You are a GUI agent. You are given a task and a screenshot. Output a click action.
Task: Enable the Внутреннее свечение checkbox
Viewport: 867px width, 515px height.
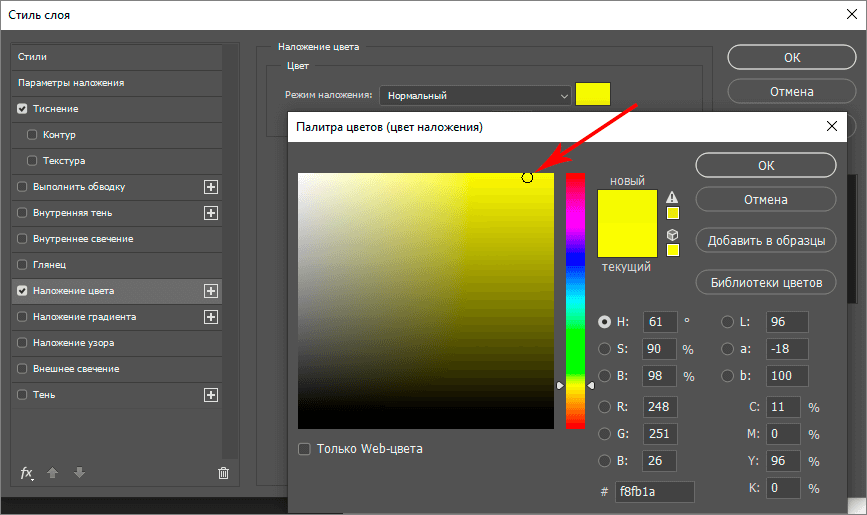click(22, 239)
